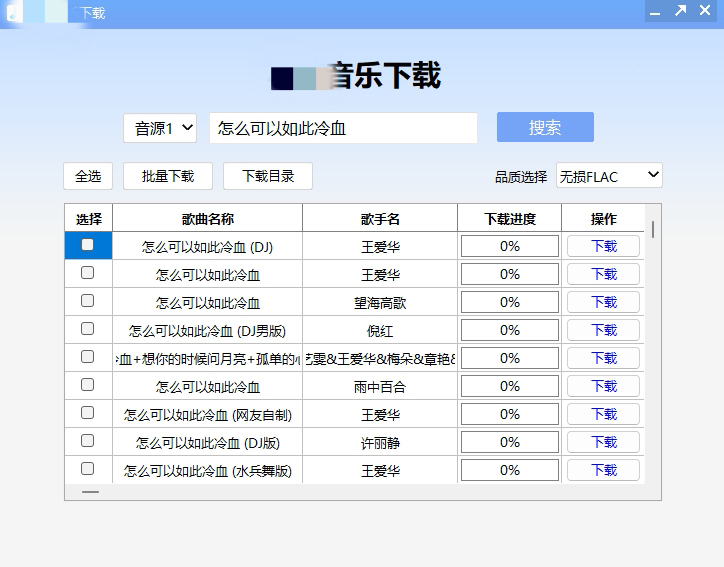Open the 无损FLAC quality dropdown
724x567 pixels.
(609, 175)
